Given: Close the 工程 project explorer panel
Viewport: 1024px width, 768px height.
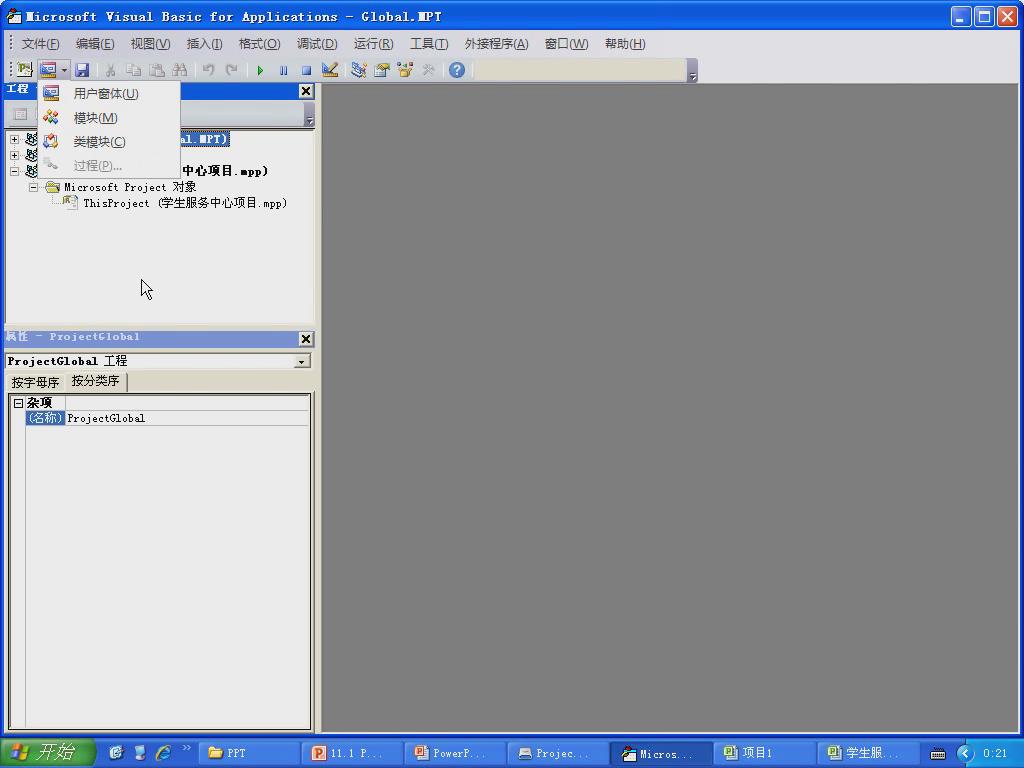Looking at the screenshot, I should [306, 91].
